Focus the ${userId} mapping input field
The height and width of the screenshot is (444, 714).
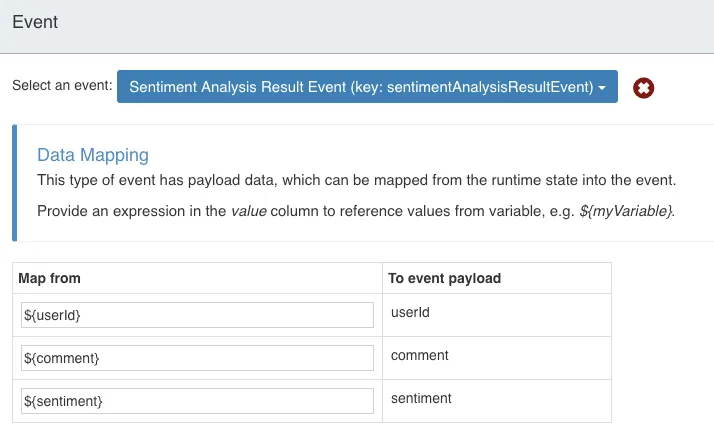[197, 315]
